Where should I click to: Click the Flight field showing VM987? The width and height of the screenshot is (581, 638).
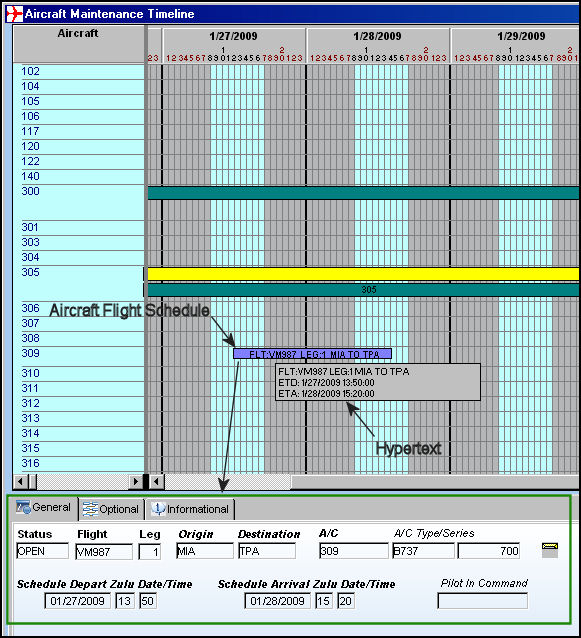(x=104, y=552)
